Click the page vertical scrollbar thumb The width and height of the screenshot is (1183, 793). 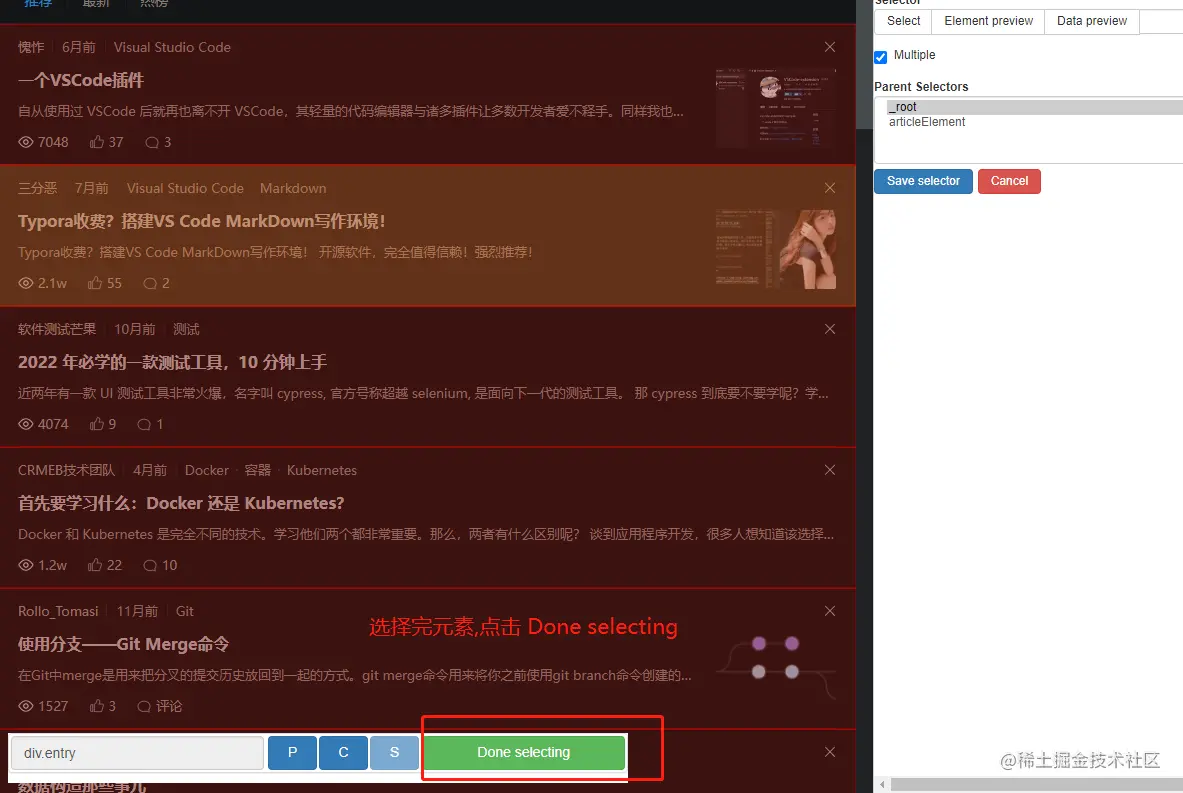[x=865, y=64]
